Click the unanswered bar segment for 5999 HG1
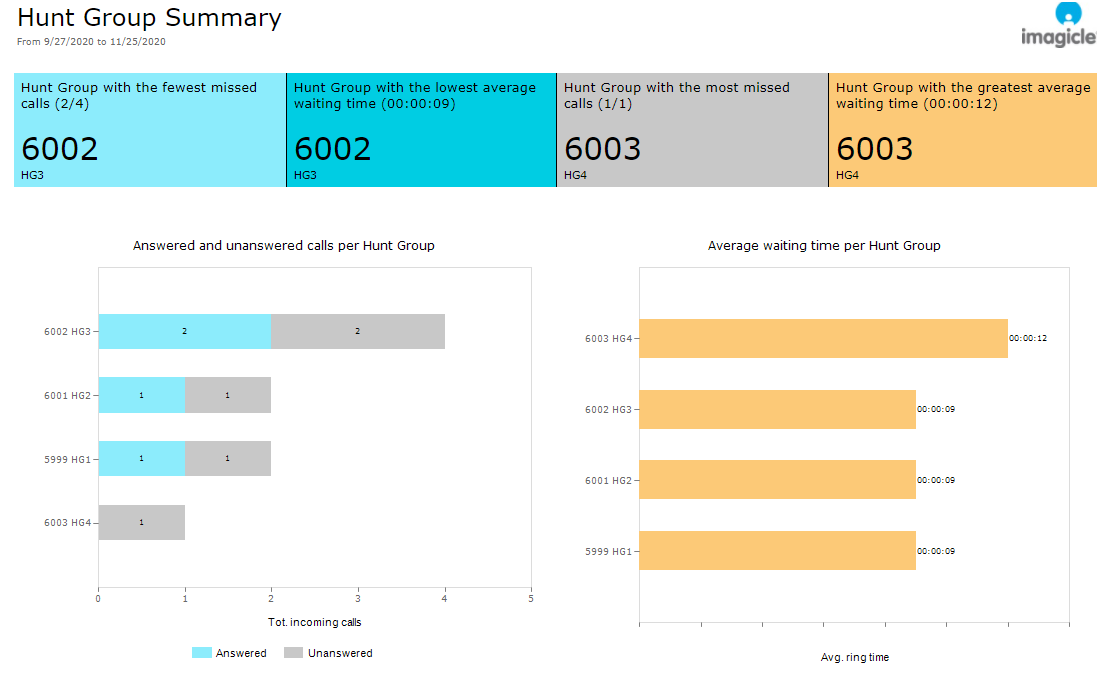Image resolution: width=1097 pixels, height=677 pixels. (x=227, y=458)
